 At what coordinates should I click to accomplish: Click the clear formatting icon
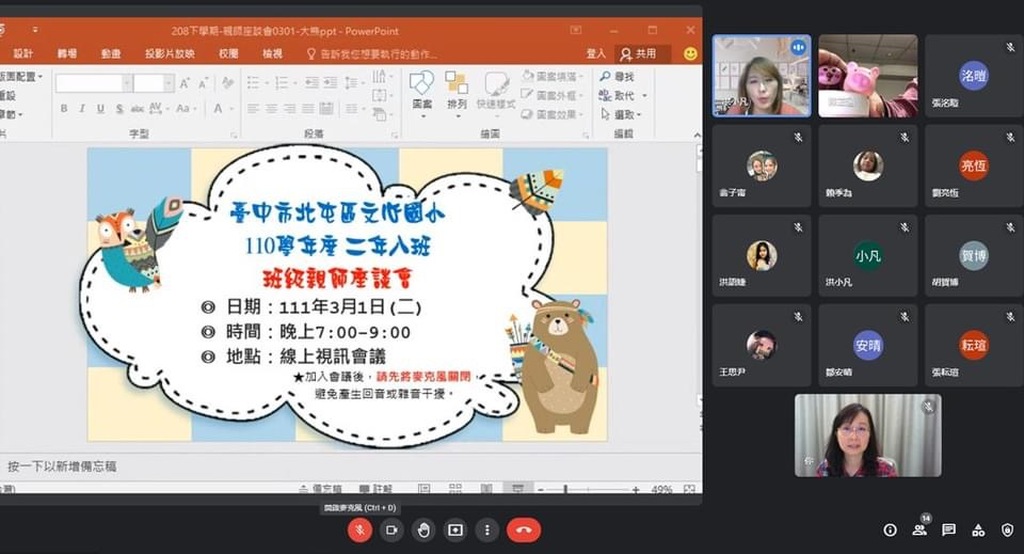227,83
